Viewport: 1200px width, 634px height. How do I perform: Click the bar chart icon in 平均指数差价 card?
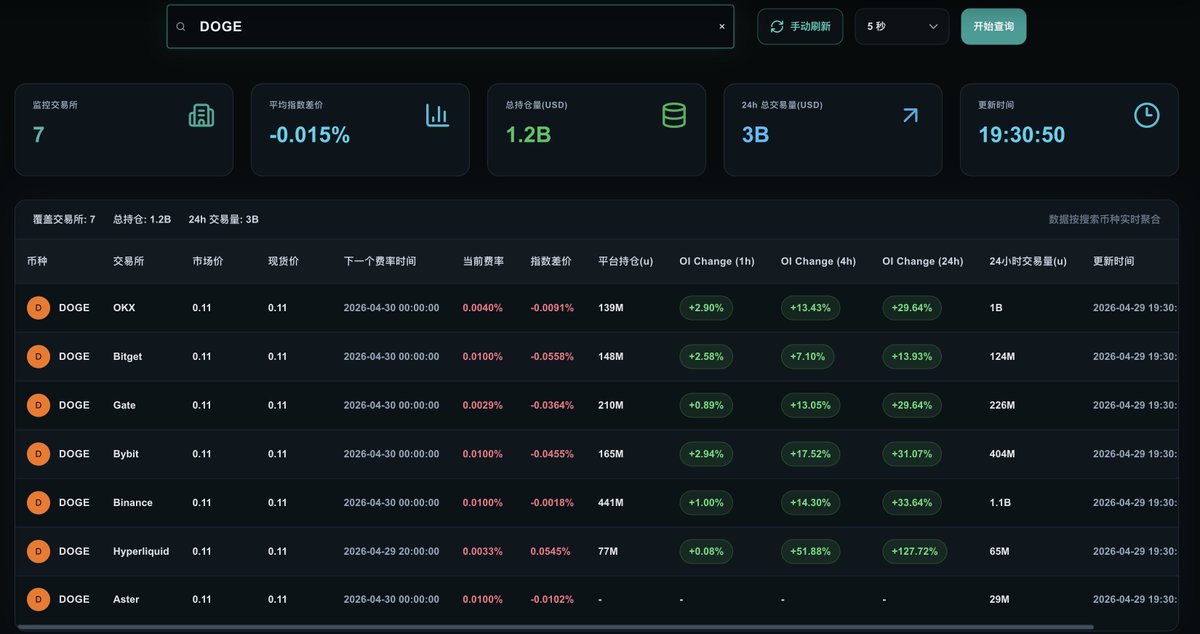point(438,115)
